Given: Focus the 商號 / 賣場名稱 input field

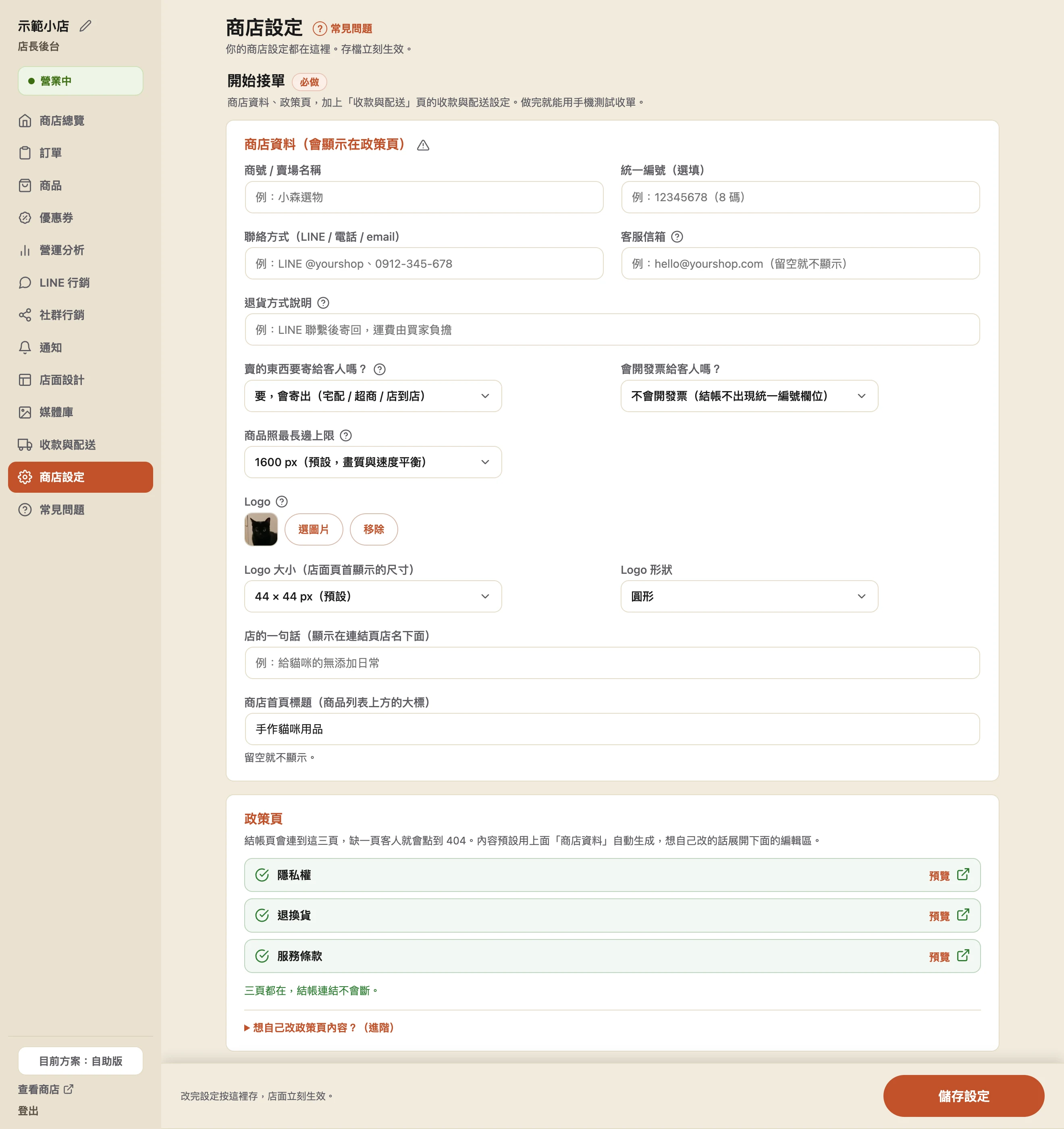Looking at the screenshot, I should click(x=424, y=197).
